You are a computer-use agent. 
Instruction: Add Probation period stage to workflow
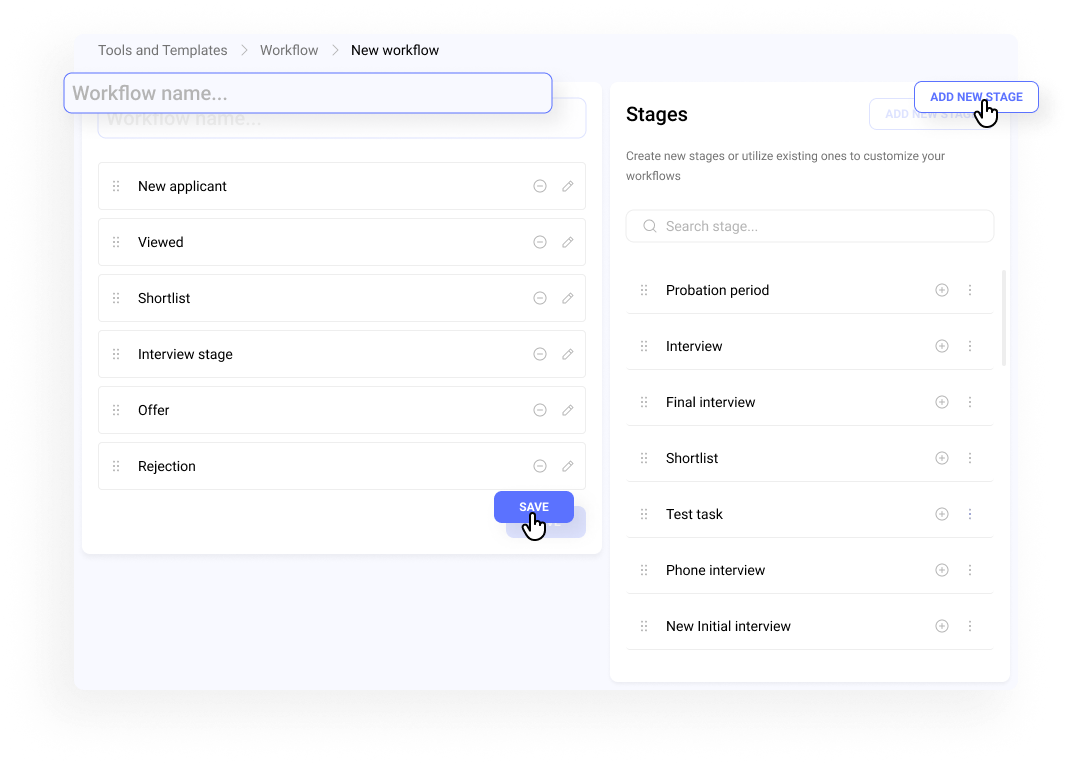(x=941, y=290)
